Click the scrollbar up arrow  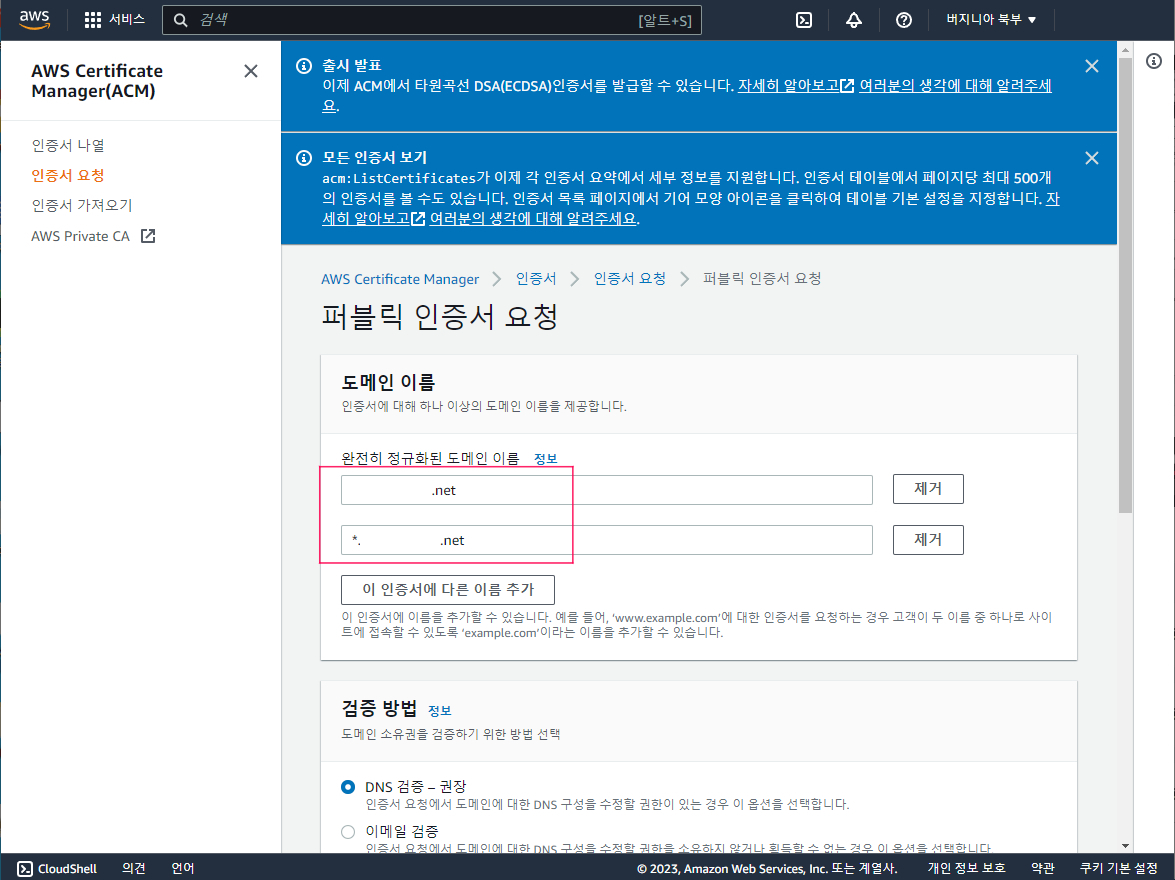(1125, 49)
